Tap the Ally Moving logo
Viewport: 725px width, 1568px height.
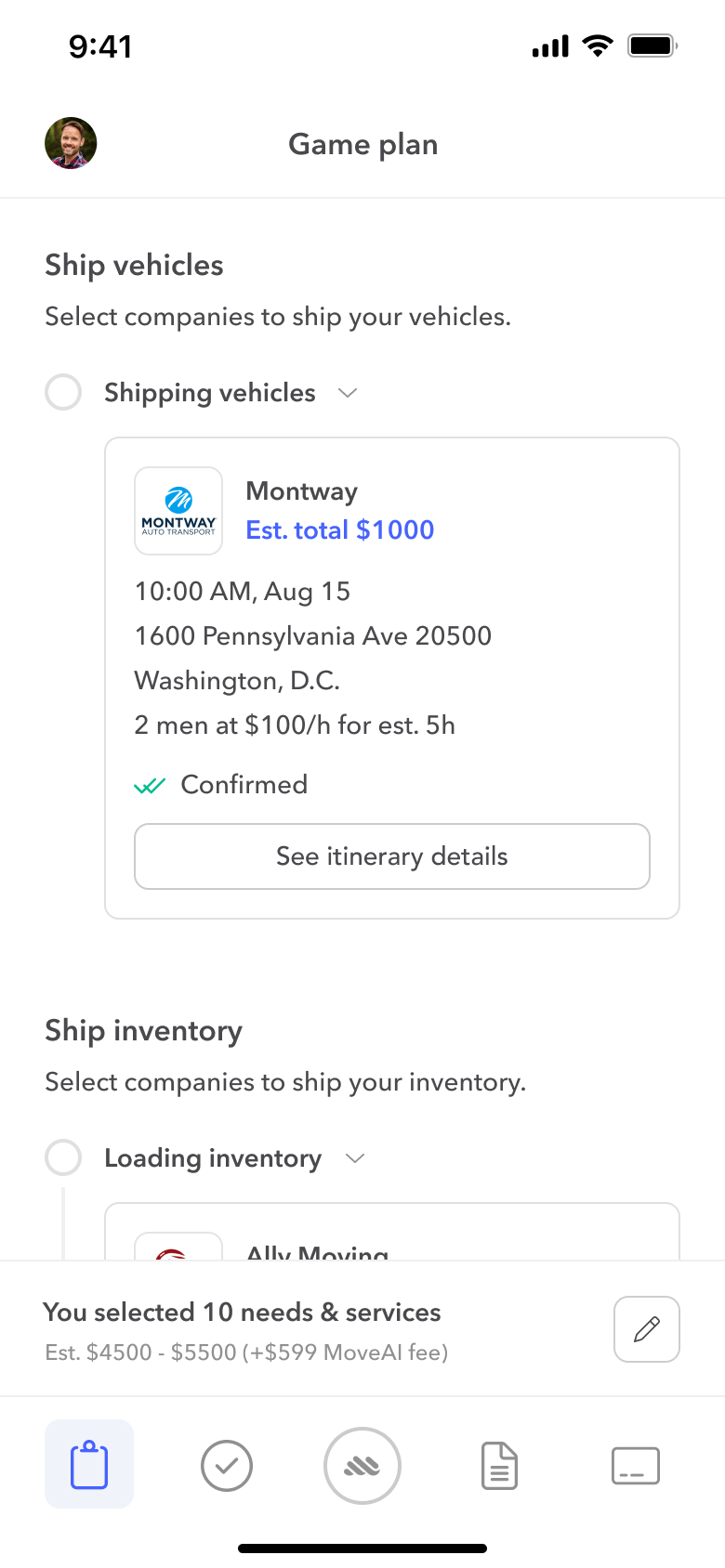pos(178,1248)
